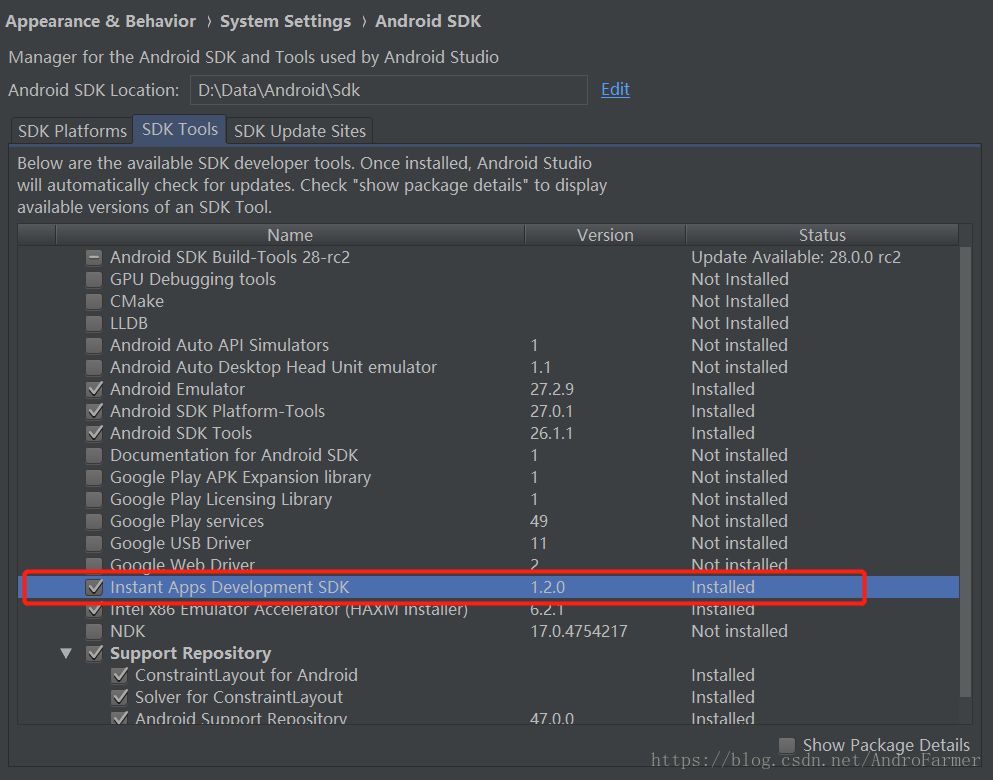The image size is (993, 780).
Task: Click Update Available: 28.0.0 rc2 status
Action: [x=795, y=257]
